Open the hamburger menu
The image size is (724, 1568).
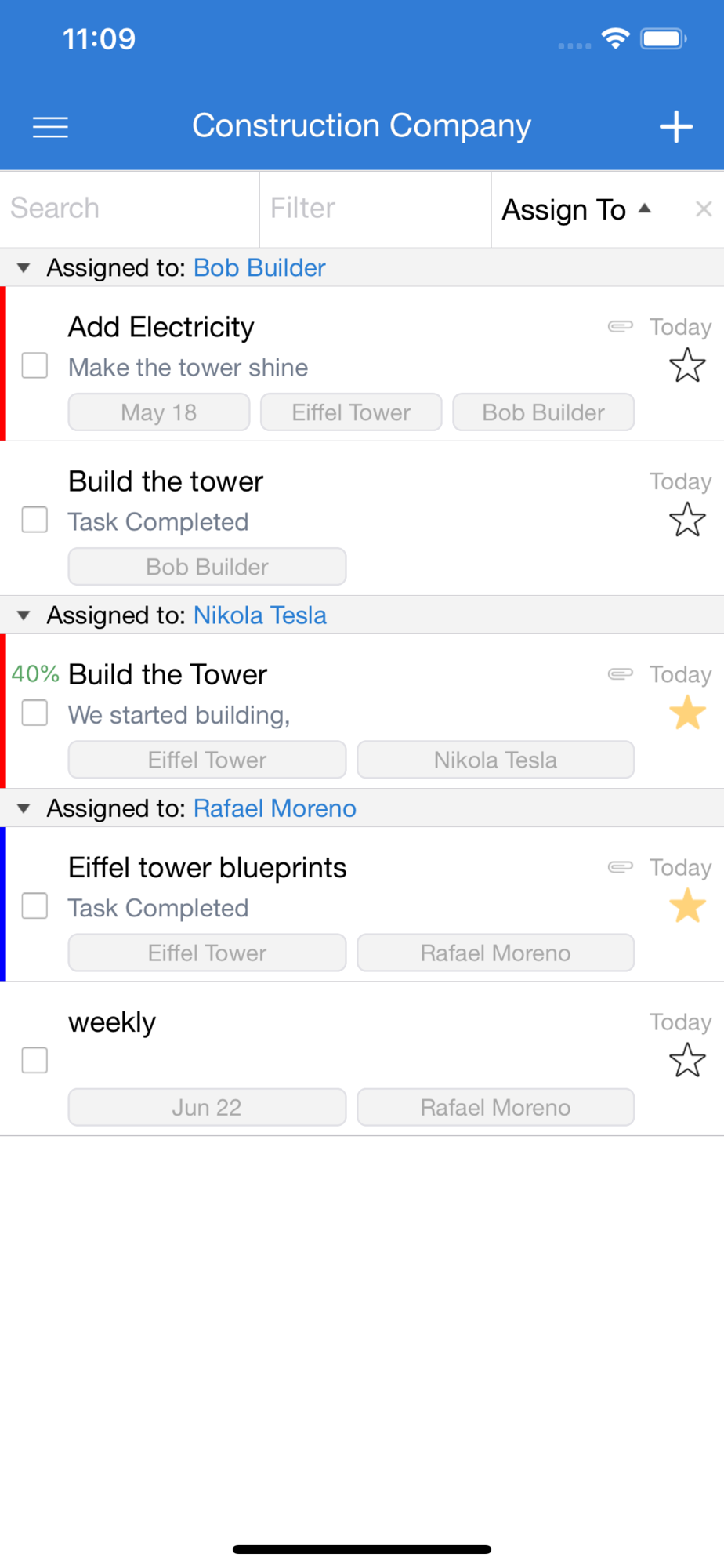[50, 127]
